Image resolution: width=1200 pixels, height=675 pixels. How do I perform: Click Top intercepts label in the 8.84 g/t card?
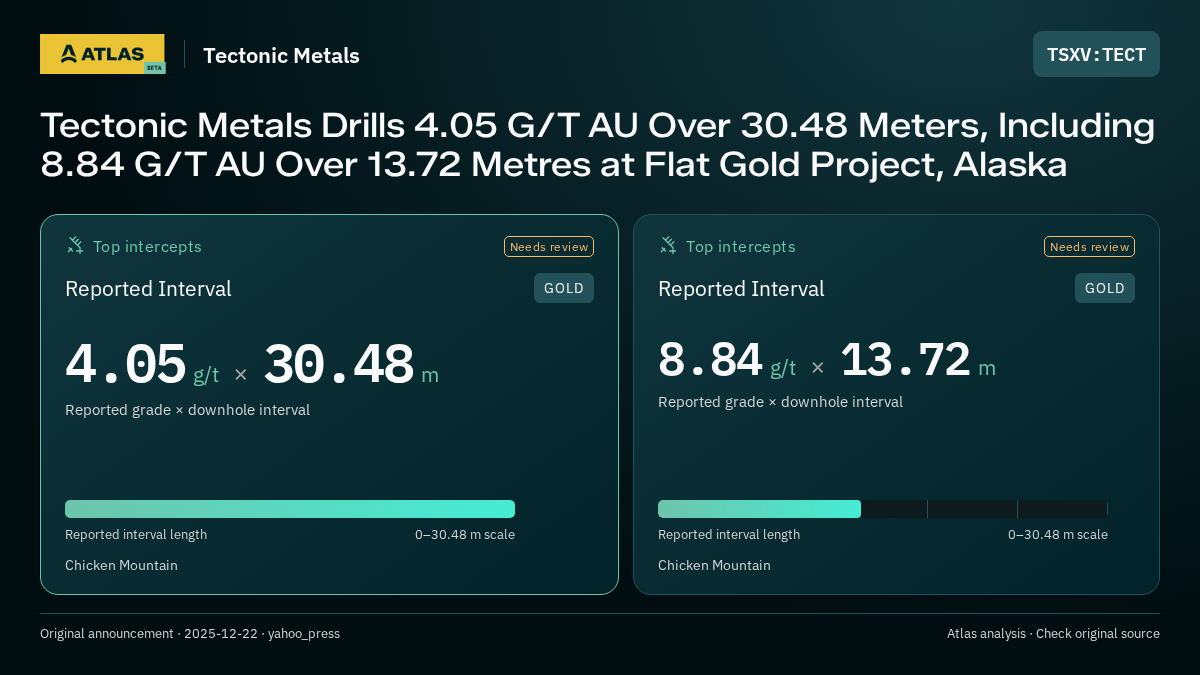coord(740,247)
